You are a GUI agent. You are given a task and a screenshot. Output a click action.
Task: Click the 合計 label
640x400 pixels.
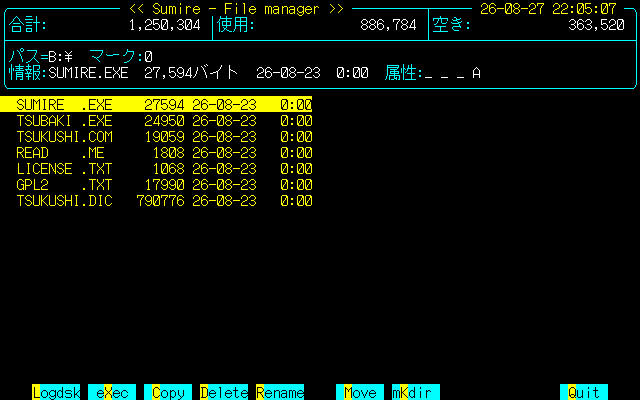click(x=27, y=25)
